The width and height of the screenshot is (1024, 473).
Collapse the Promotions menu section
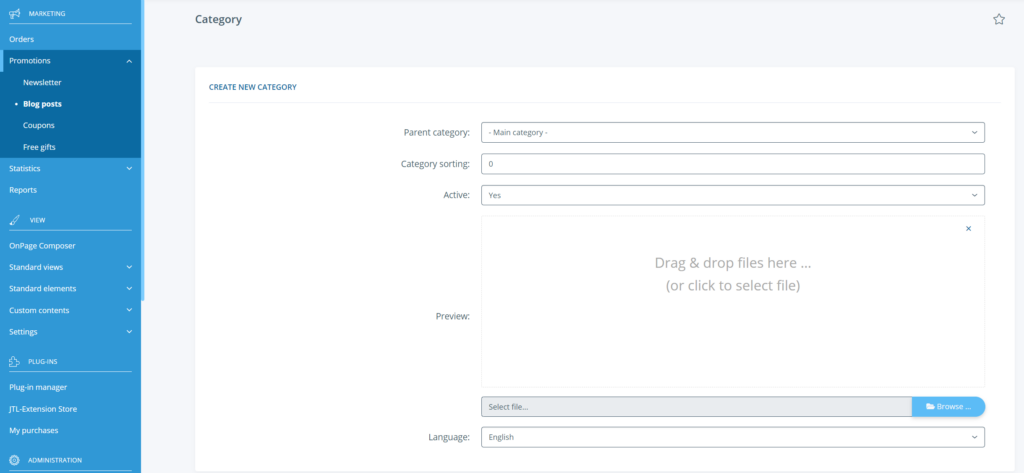pos(129,61)
